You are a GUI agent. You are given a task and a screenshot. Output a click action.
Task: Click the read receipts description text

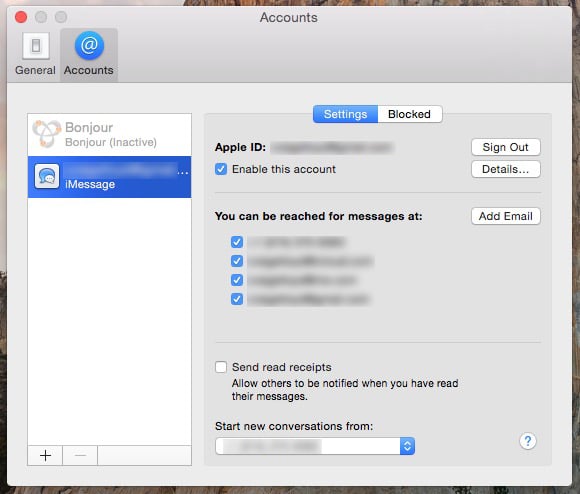tap(345, 390)
